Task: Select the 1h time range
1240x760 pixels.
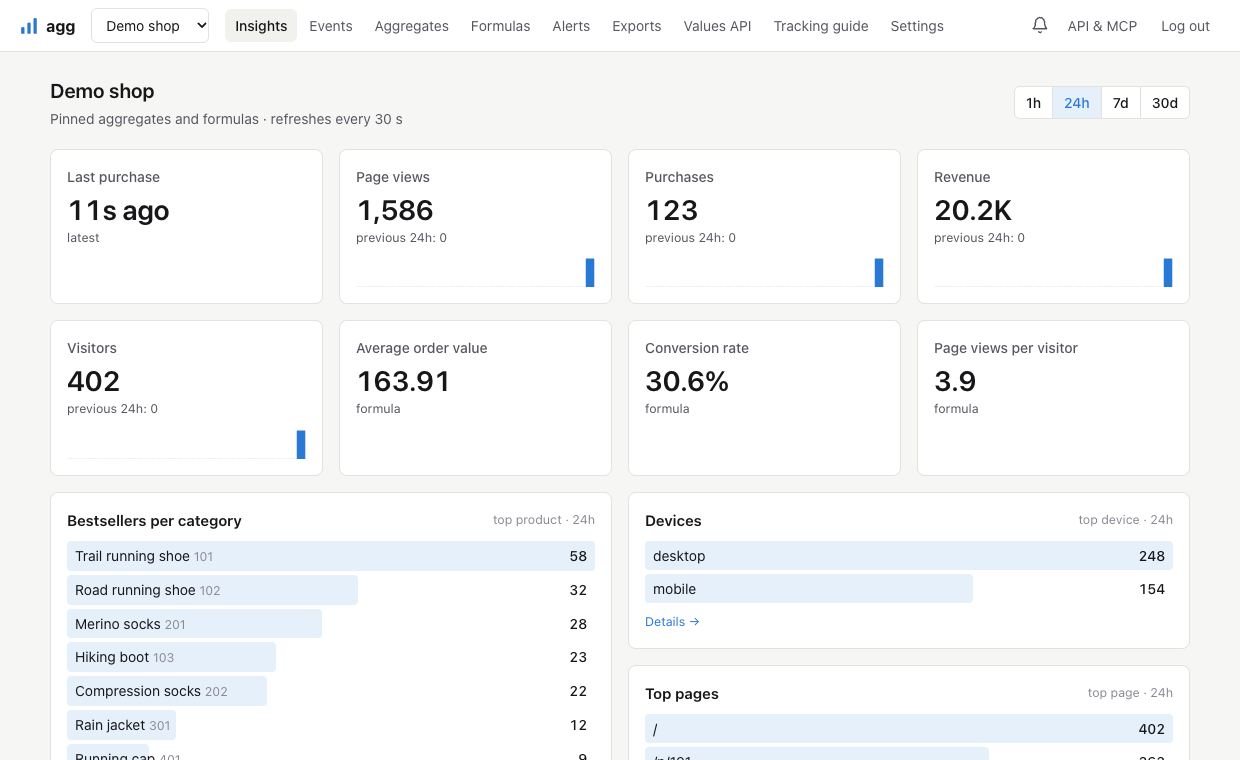Action: point(1033,103)
